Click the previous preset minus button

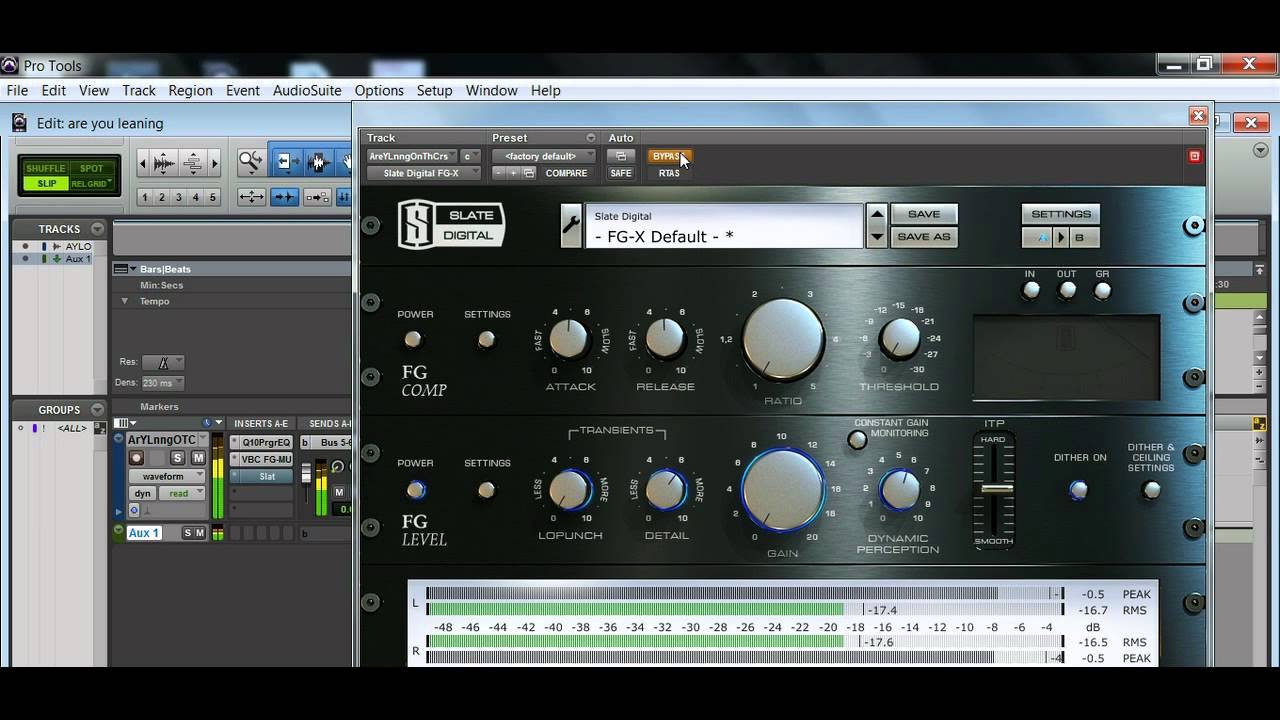tap(499, 173)
